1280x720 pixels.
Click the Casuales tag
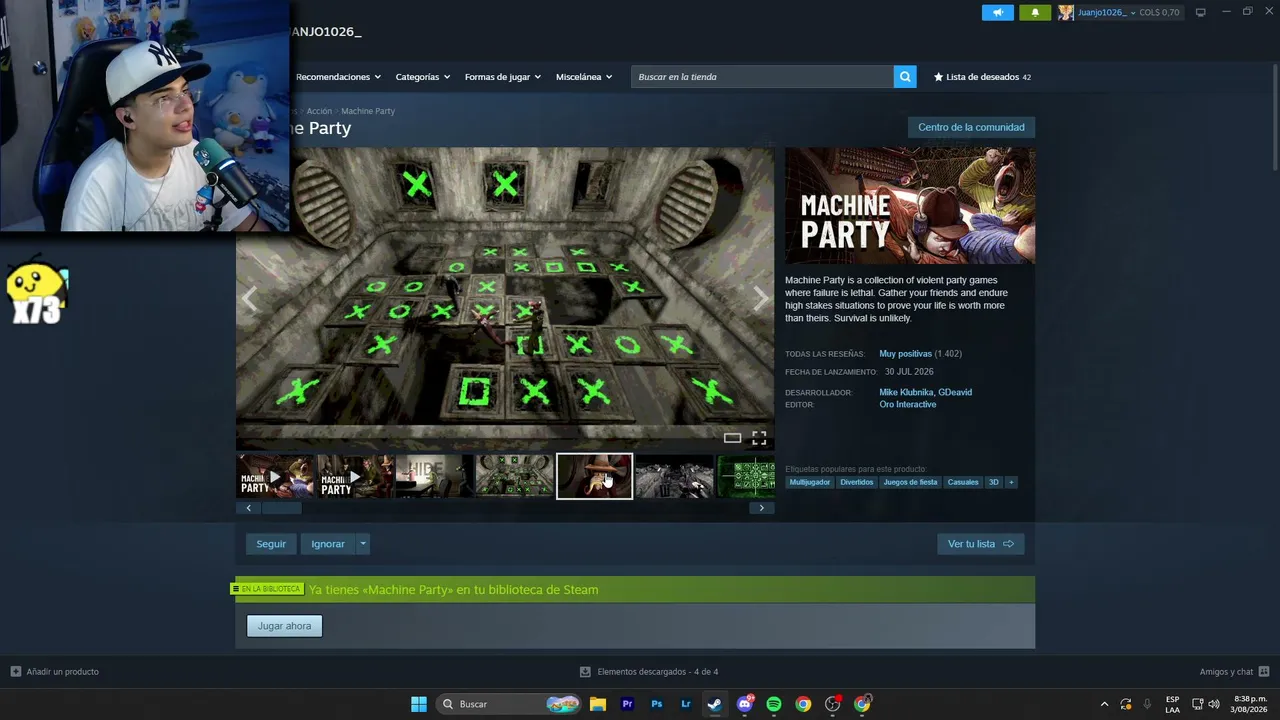[963, 482]
